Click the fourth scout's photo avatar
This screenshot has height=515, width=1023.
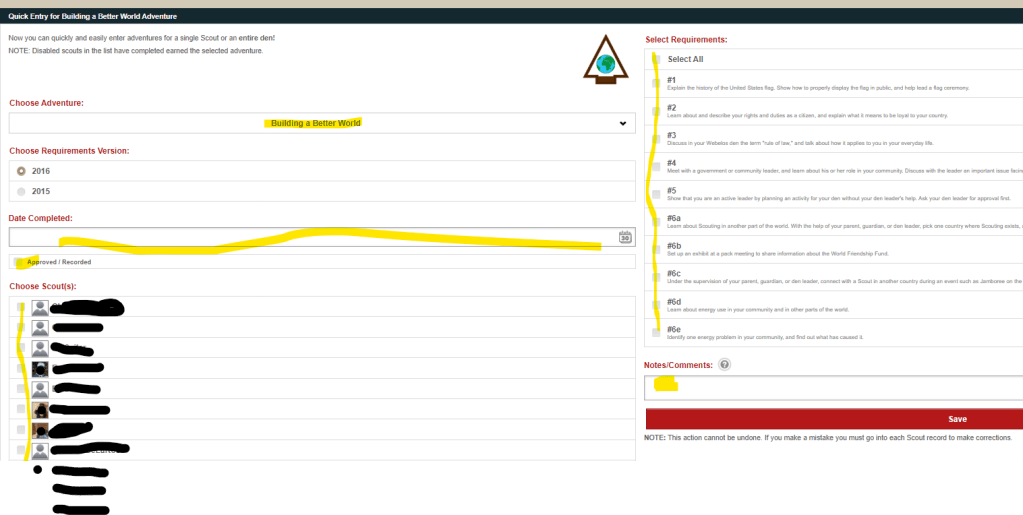click(x=40, y=368)
